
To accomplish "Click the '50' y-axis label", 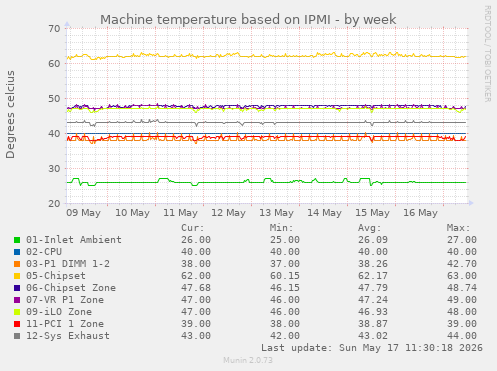I will click(54, 99).
